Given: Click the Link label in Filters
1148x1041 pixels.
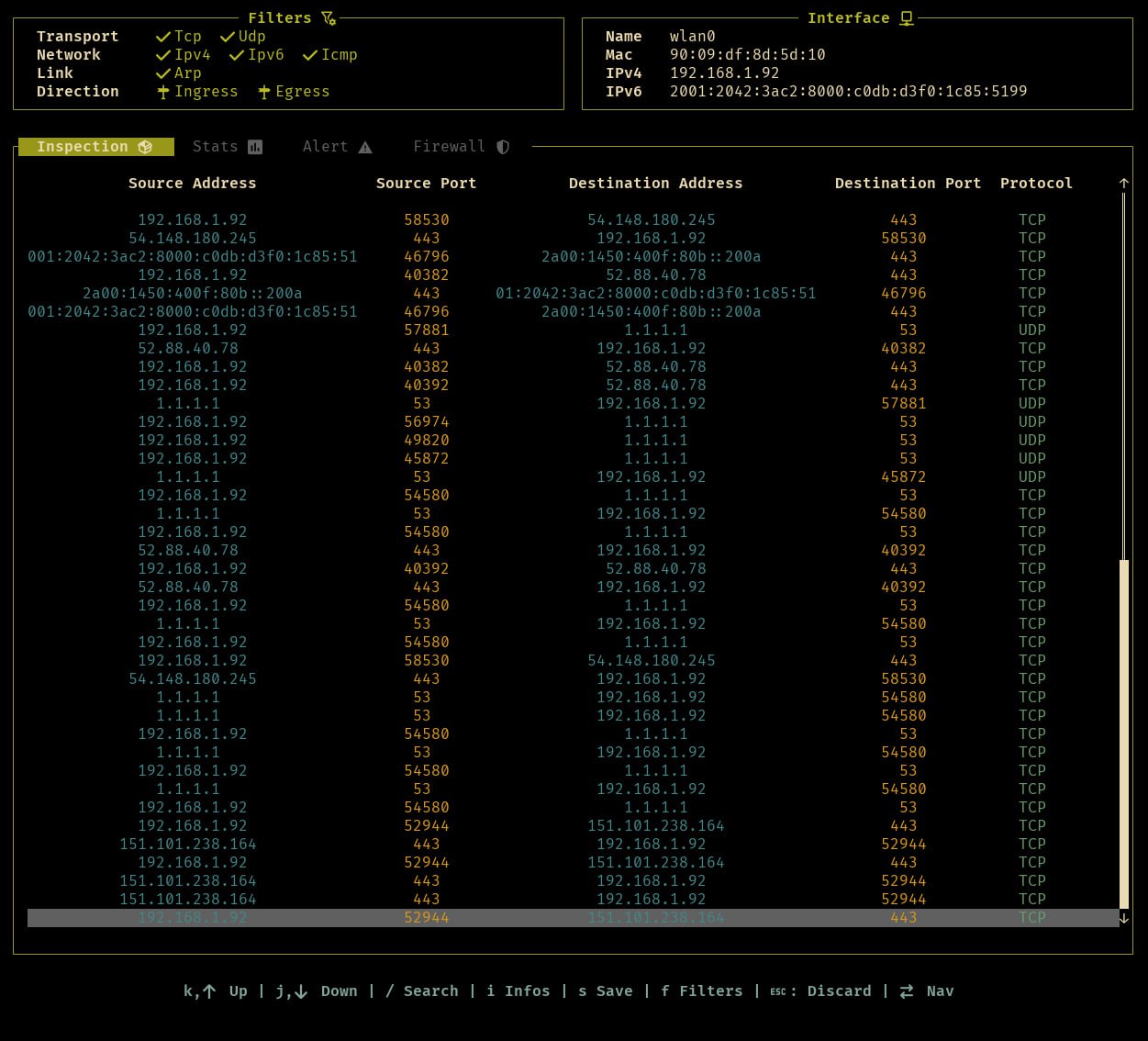Looking at the screenshot, I should 55,73.
